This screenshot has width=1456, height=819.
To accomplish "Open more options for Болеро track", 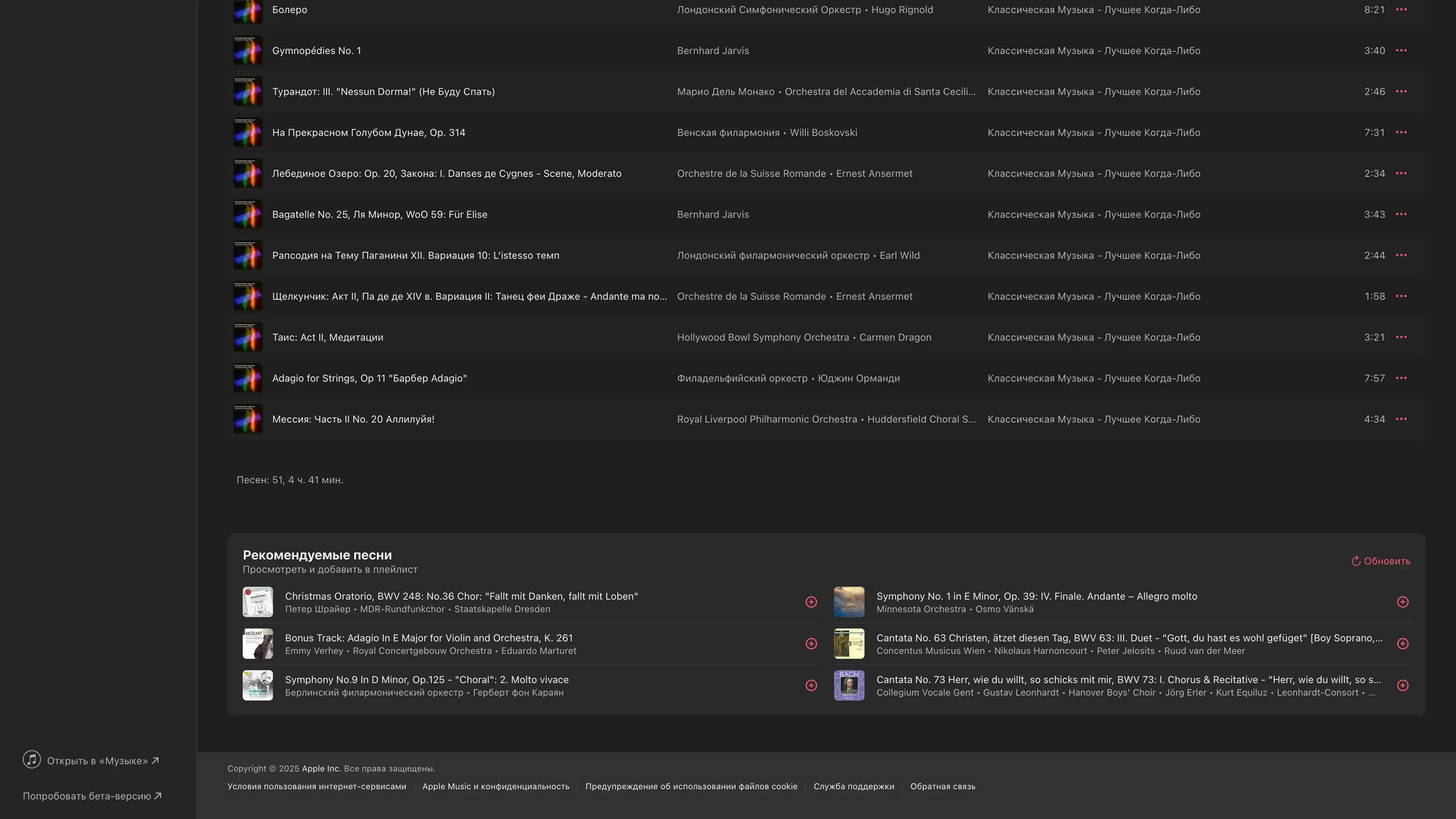I will (1401, 9).
